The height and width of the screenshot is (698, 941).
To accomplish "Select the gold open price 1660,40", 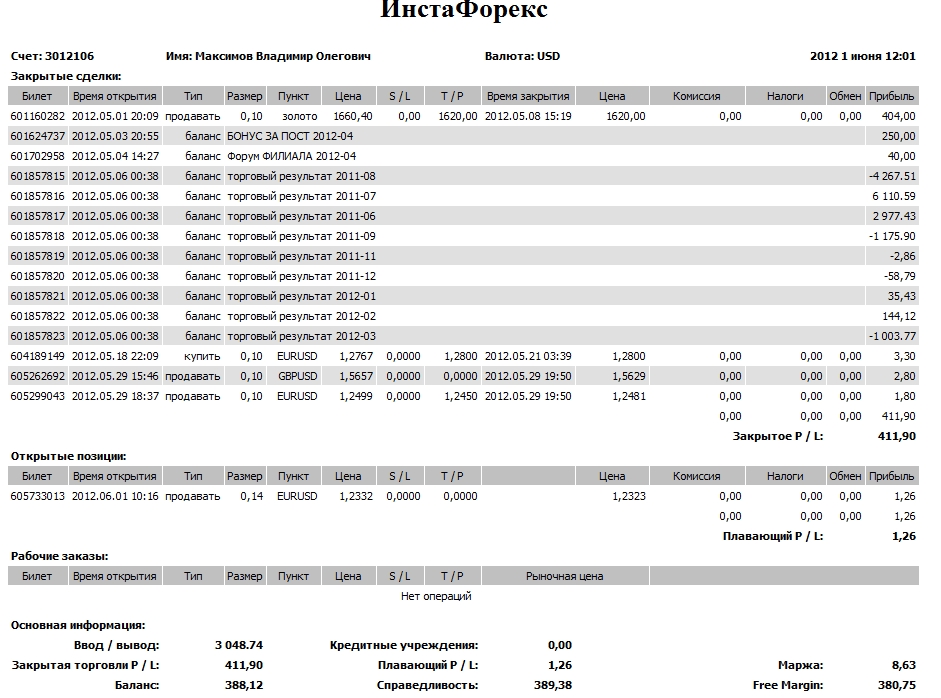I will click(x=353, y=116).
